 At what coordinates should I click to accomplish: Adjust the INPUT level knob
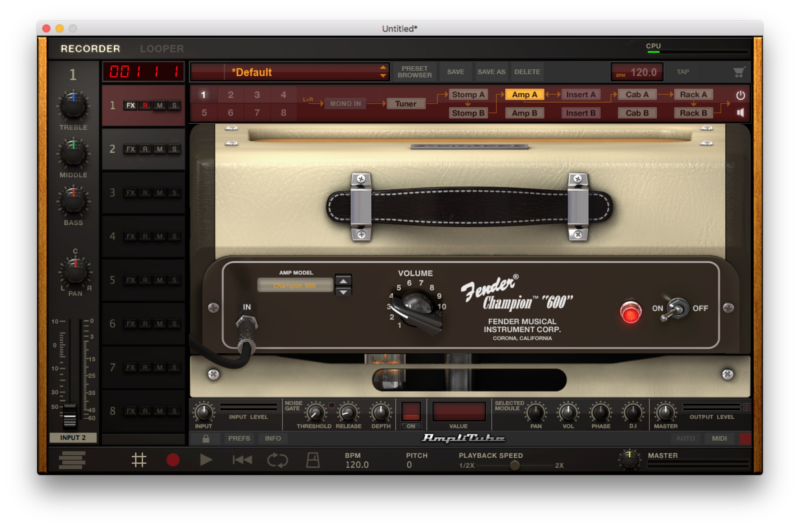coord(203,412)
